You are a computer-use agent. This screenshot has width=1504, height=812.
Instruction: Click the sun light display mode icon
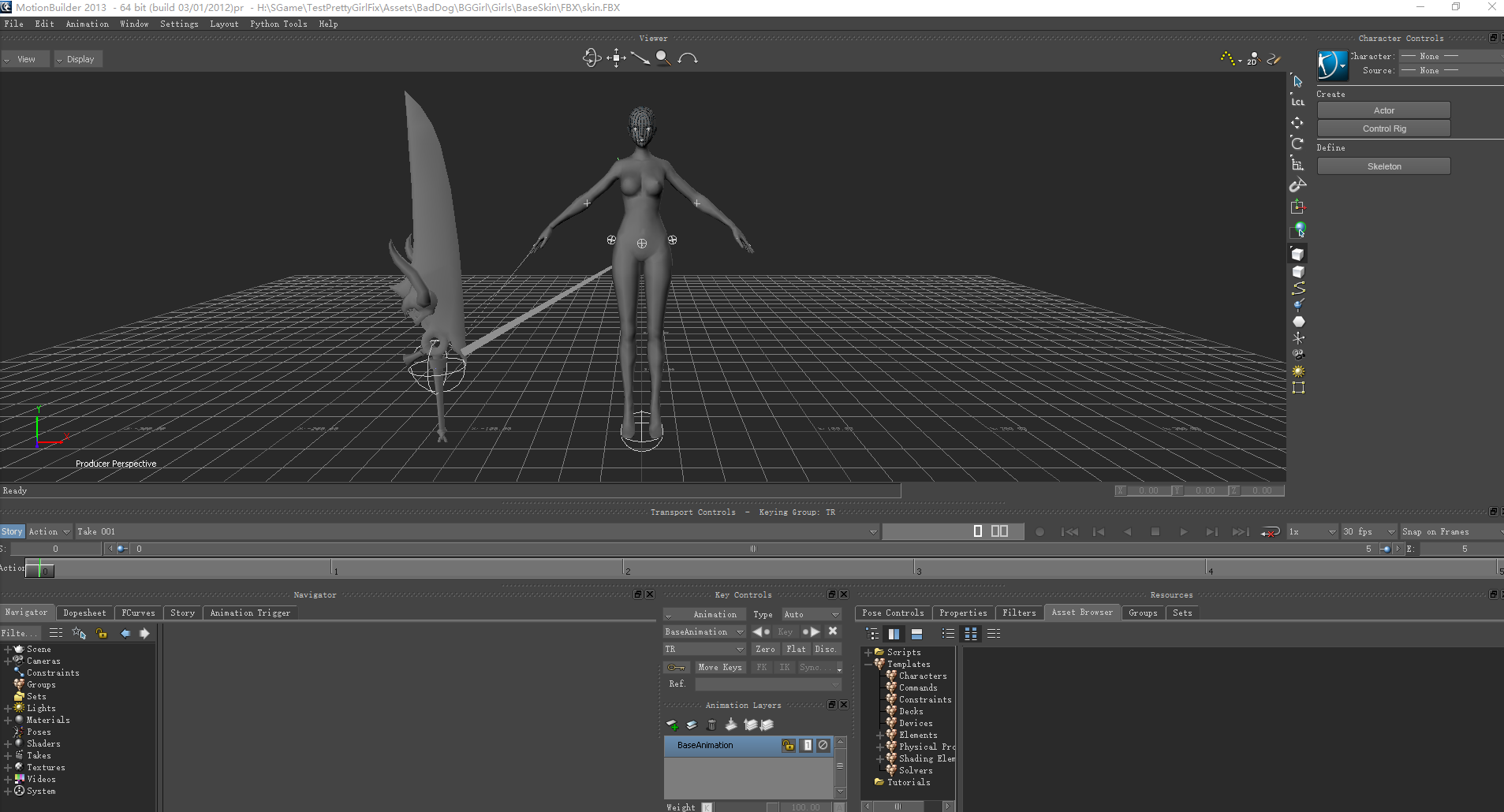1299,371
